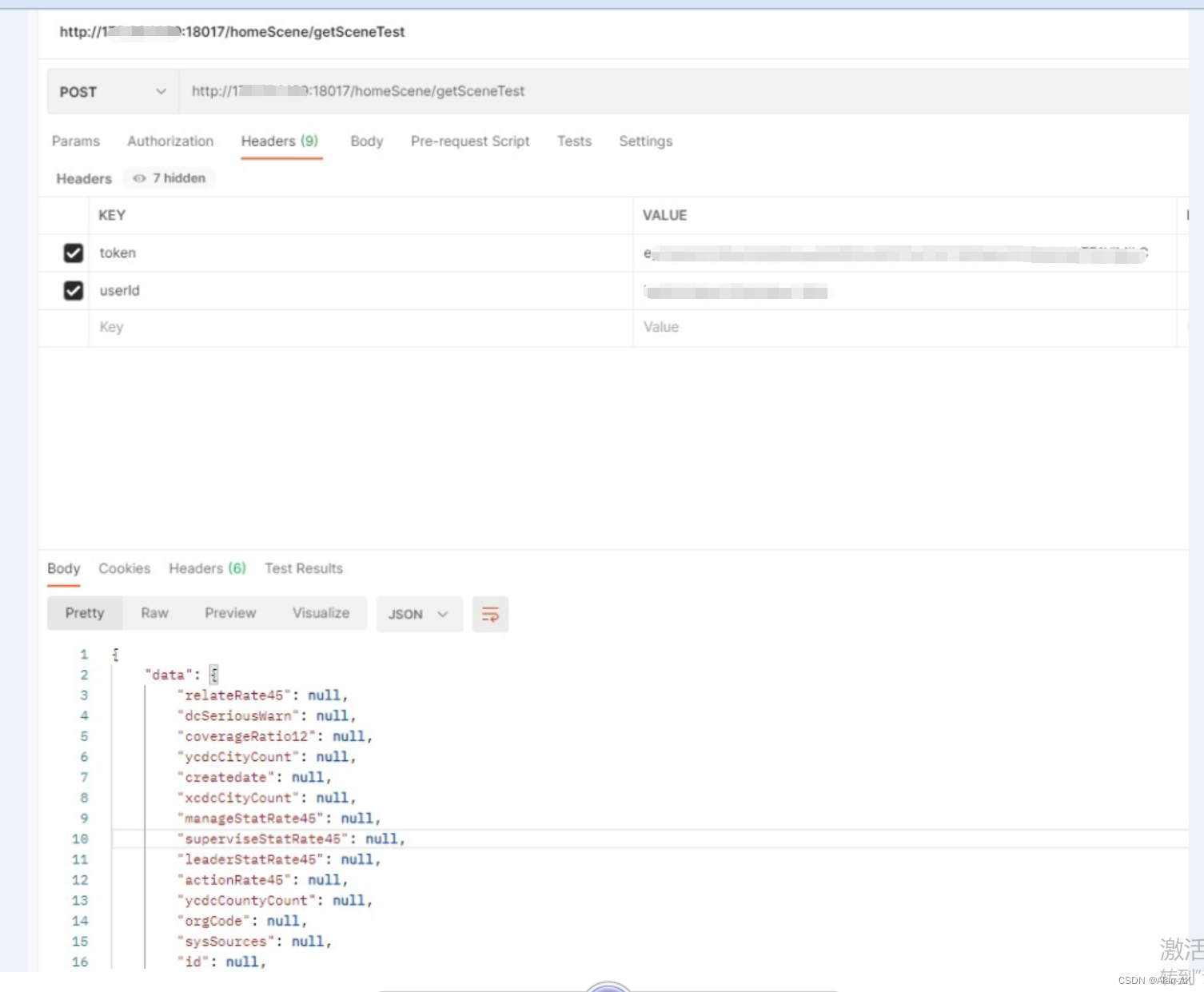
Task: Click the "sysSources" response line
Action: 254,942
